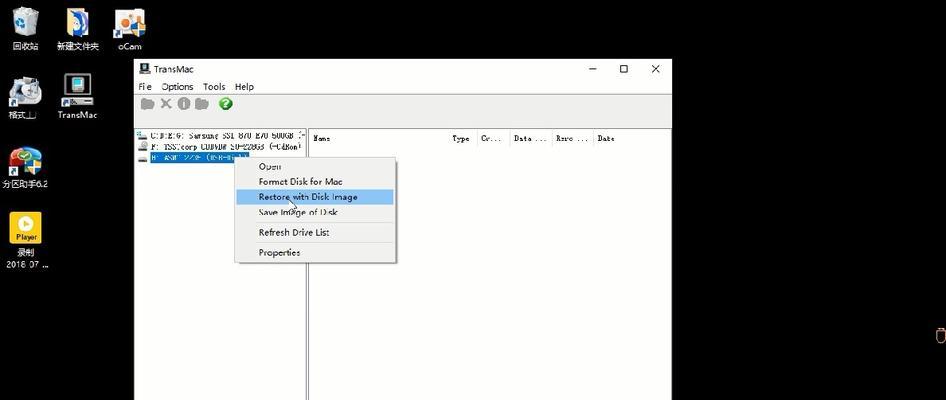Choose Save Image of Disk

[x=315, y=212]
